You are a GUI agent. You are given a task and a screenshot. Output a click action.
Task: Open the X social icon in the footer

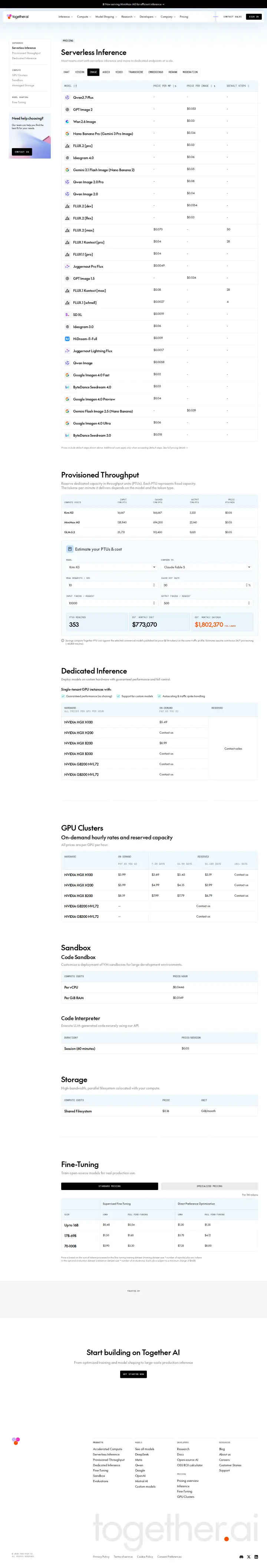249,1556
